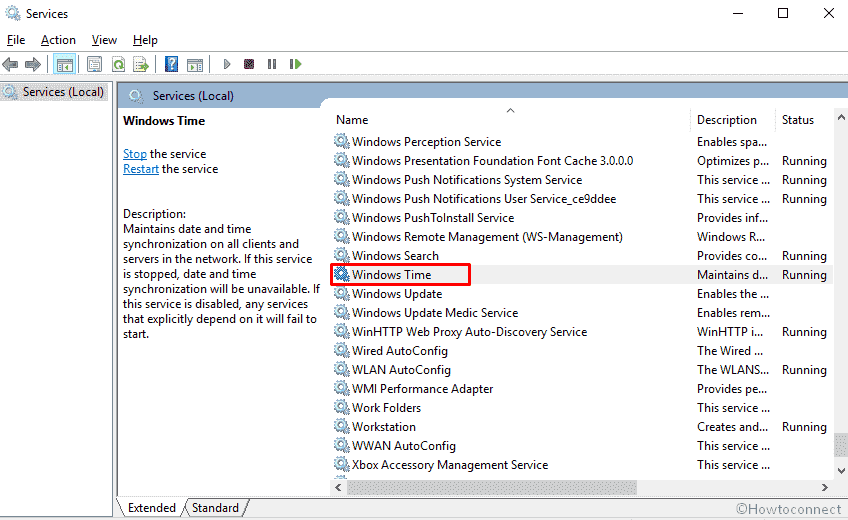The height and width of the screenshot is (520, 848).
Task: Open the Properties toolbar icon
Action: click(x=94, y=64)
